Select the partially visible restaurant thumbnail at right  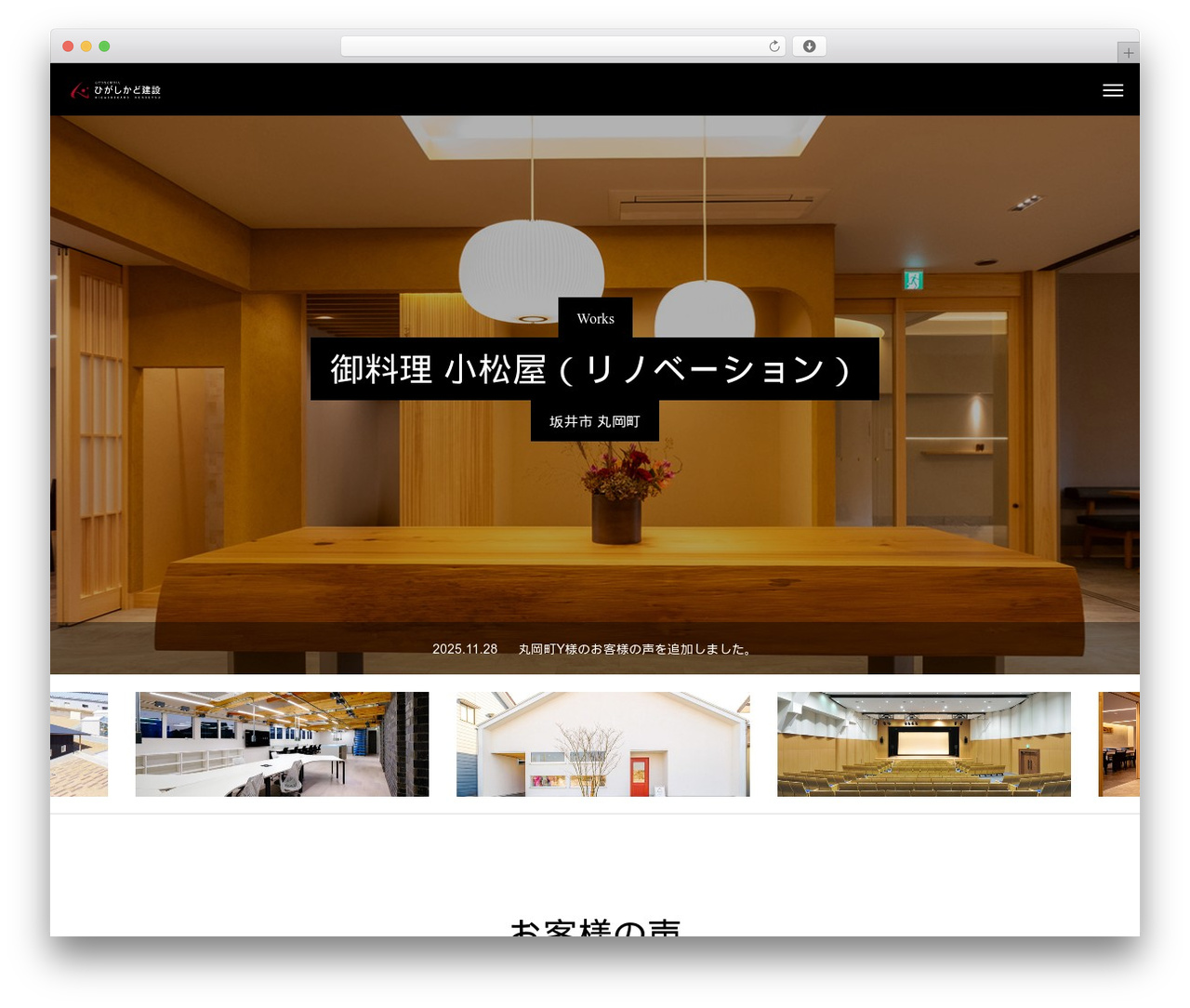[x=1118, y=744]
